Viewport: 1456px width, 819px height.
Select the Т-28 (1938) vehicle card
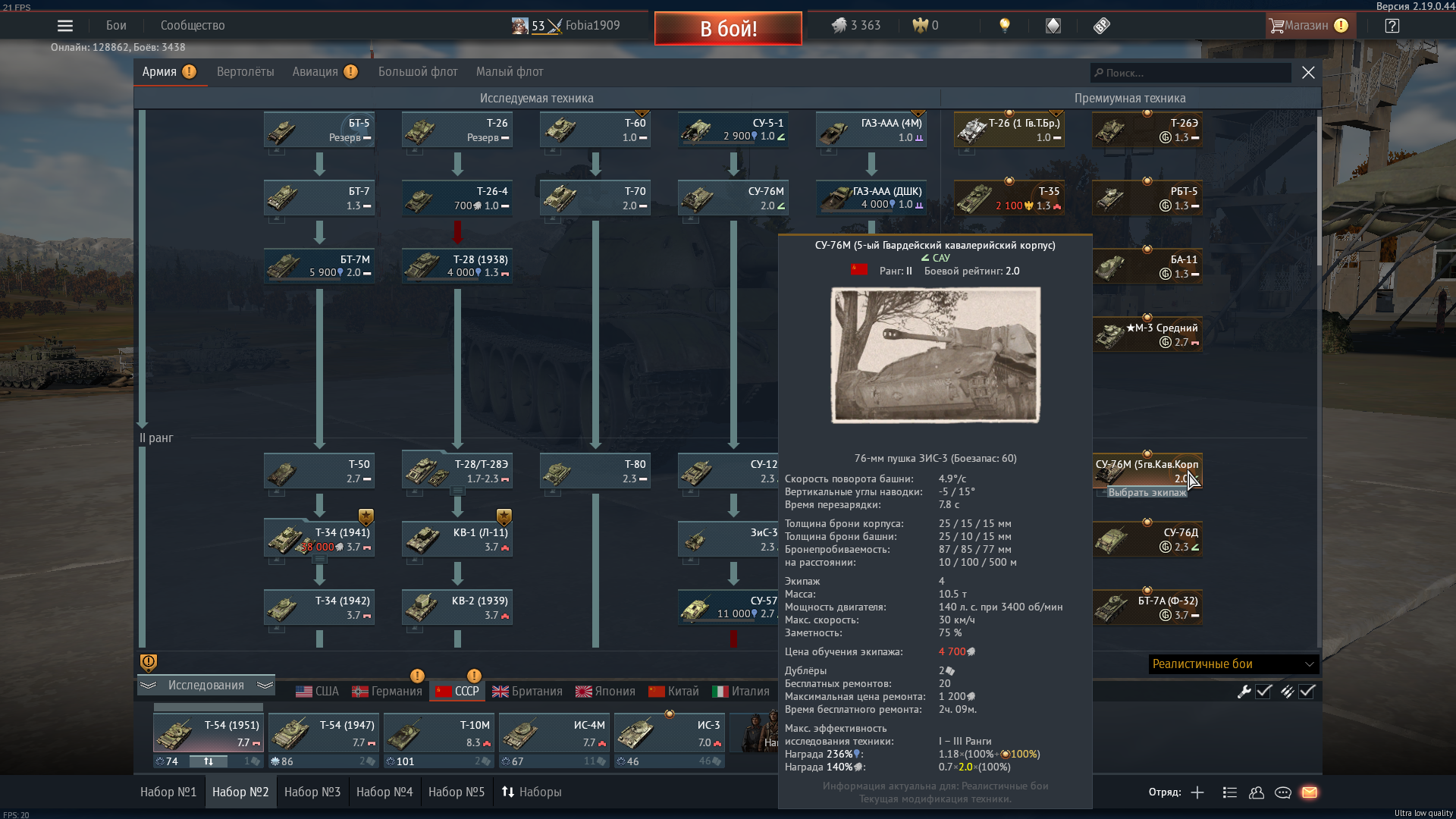pyautogui.click(x=457, y=266)
